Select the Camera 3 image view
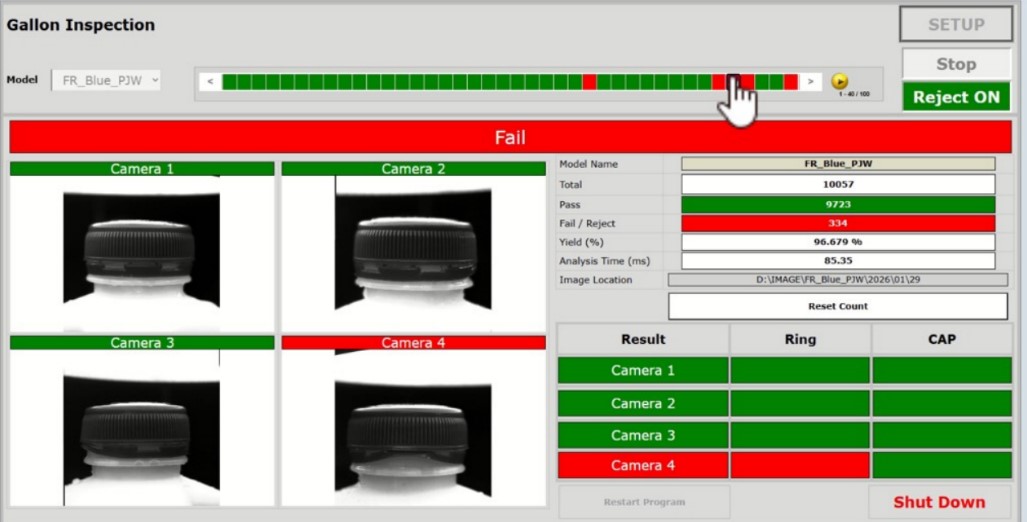Viewport: 1027px width, 522px height. tap(141, 426)
